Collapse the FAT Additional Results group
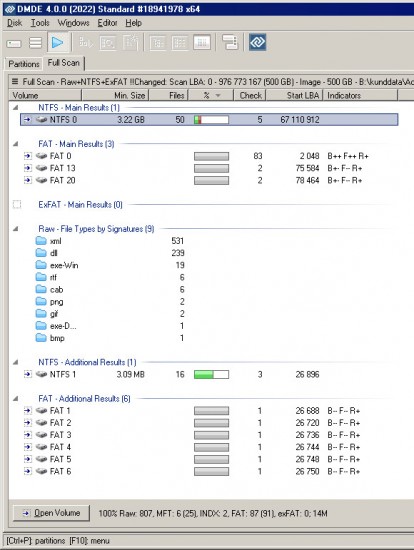Image resolution: width=414 pixels, height=550 pixels. coord(15,398)
